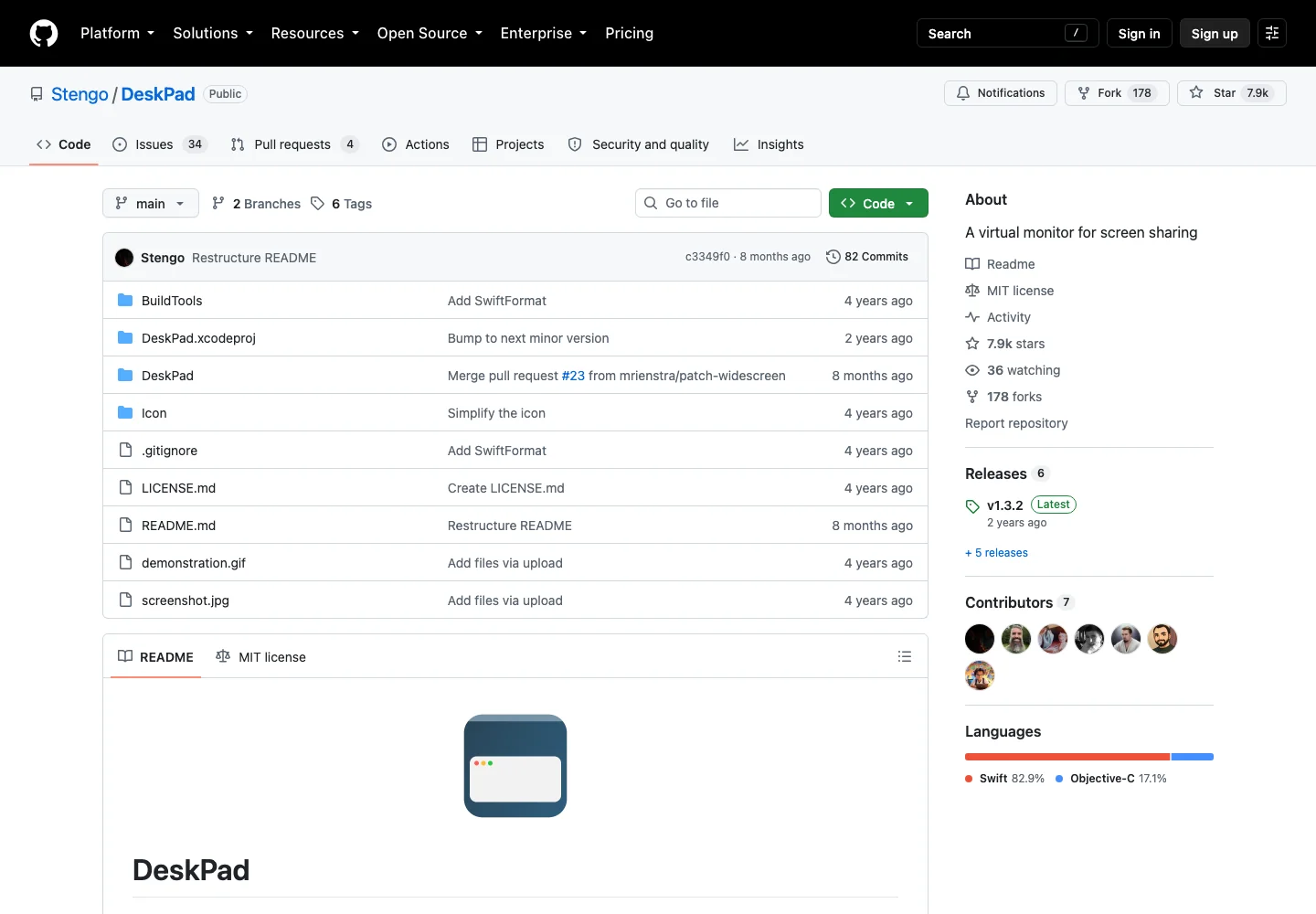Click the BuildTools folder icon
Viewport: 1316px width, 914px height.
coord(125,300)
